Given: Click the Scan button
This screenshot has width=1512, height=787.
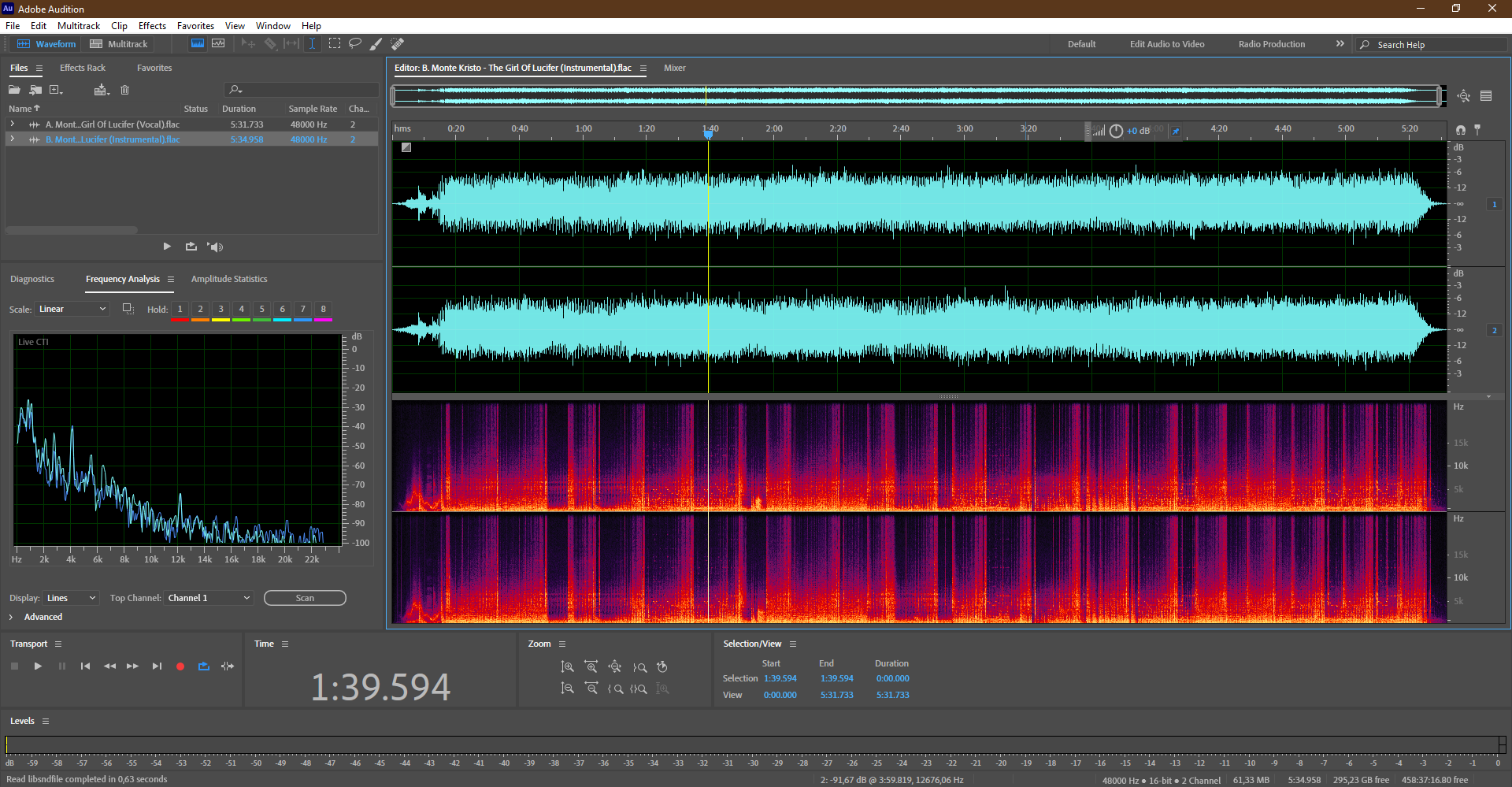Looking at the screenshot, I should click(305, 598).
